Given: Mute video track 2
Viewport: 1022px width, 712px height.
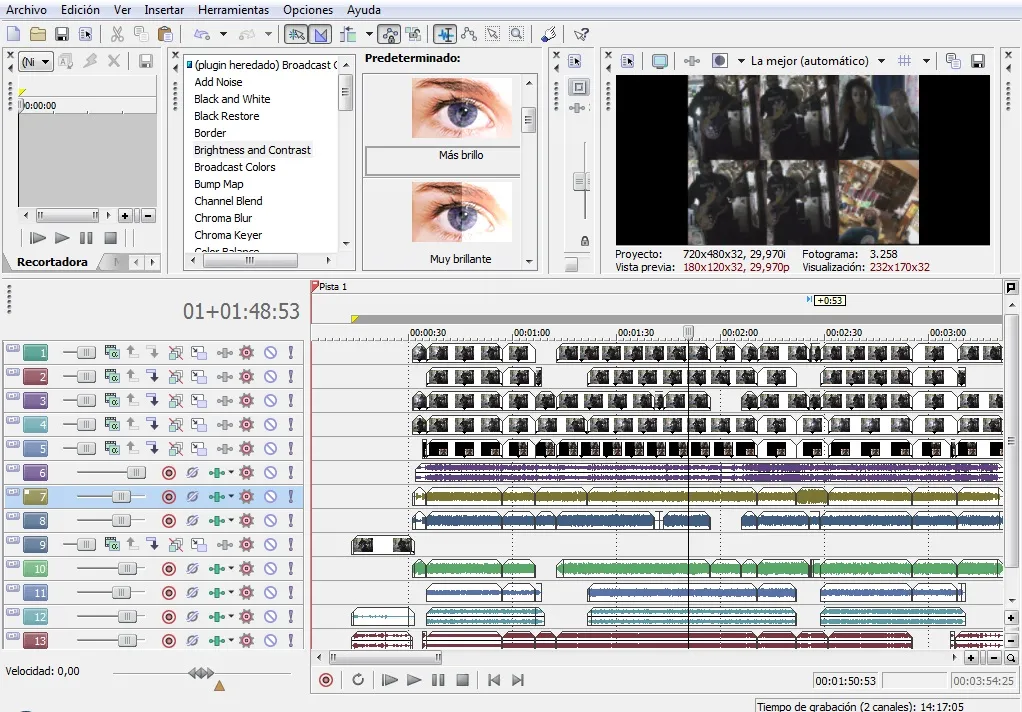Looking at the screenshot, I should (x=270, y=377).
